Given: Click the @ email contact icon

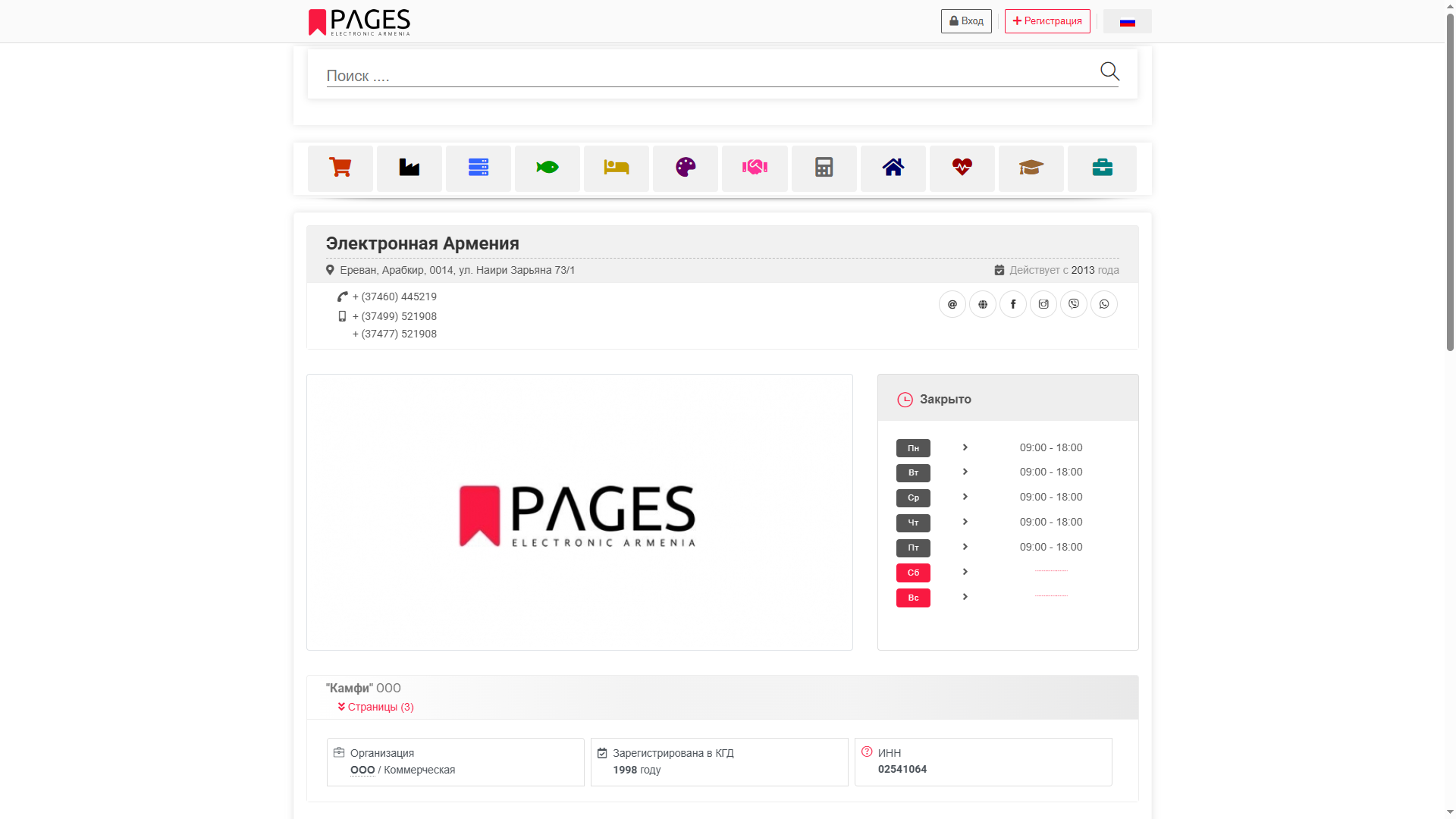Looking at the screenshot, I should (952, 304).
